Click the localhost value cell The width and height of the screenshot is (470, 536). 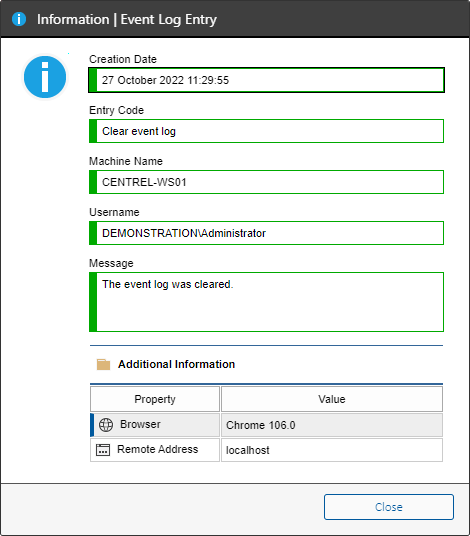[332, 450]
